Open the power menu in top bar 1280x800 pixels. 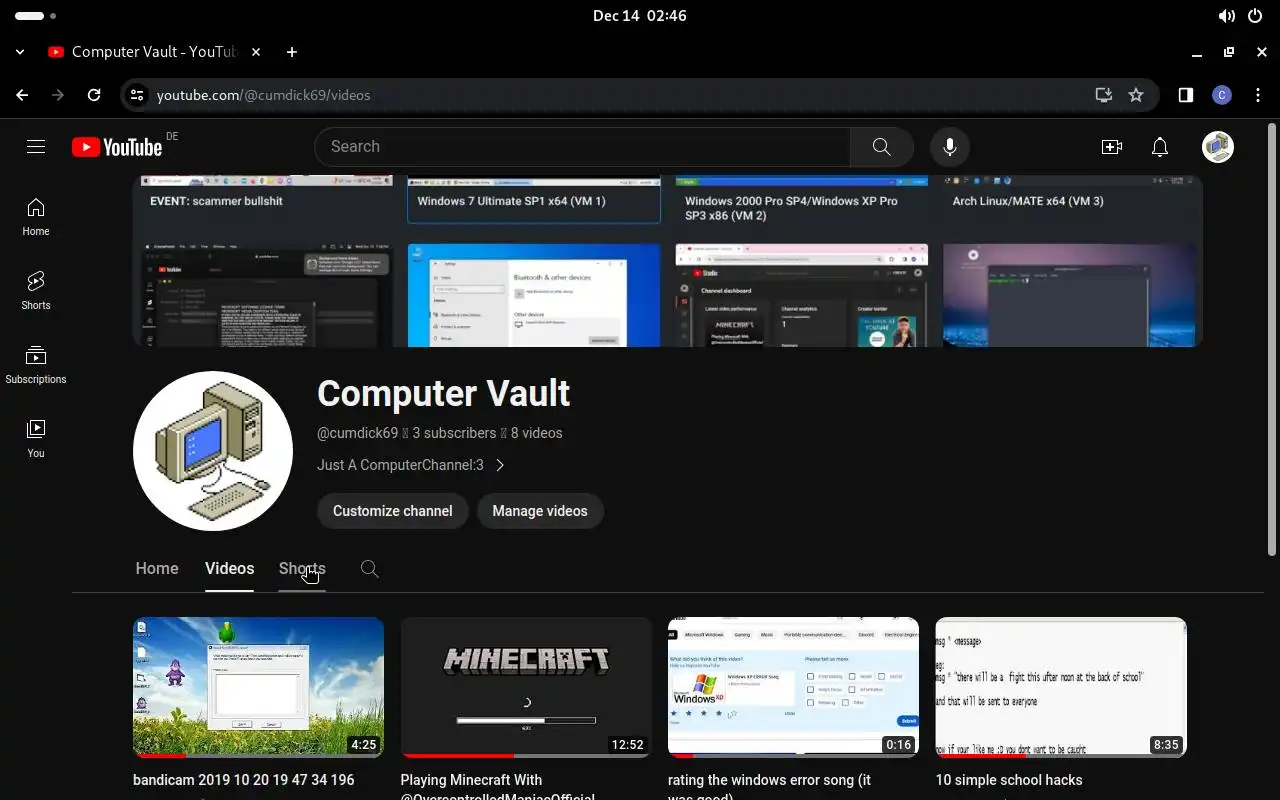click(x=1256, y=16)
